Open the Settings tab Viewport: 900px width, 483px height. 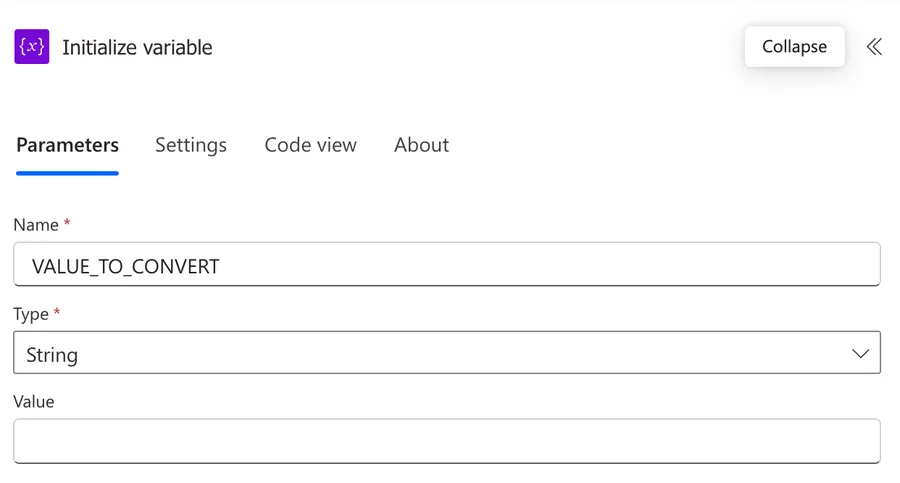[x=191, y=145]
